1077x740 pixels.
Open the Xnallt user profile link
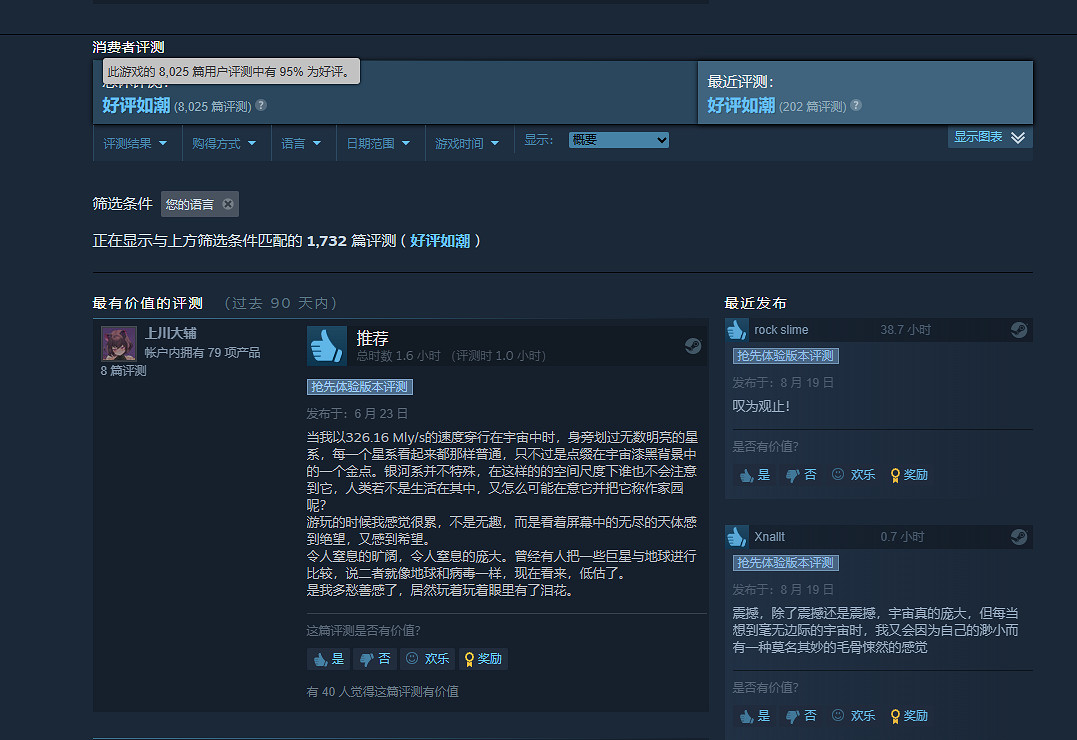pos(769,537)
